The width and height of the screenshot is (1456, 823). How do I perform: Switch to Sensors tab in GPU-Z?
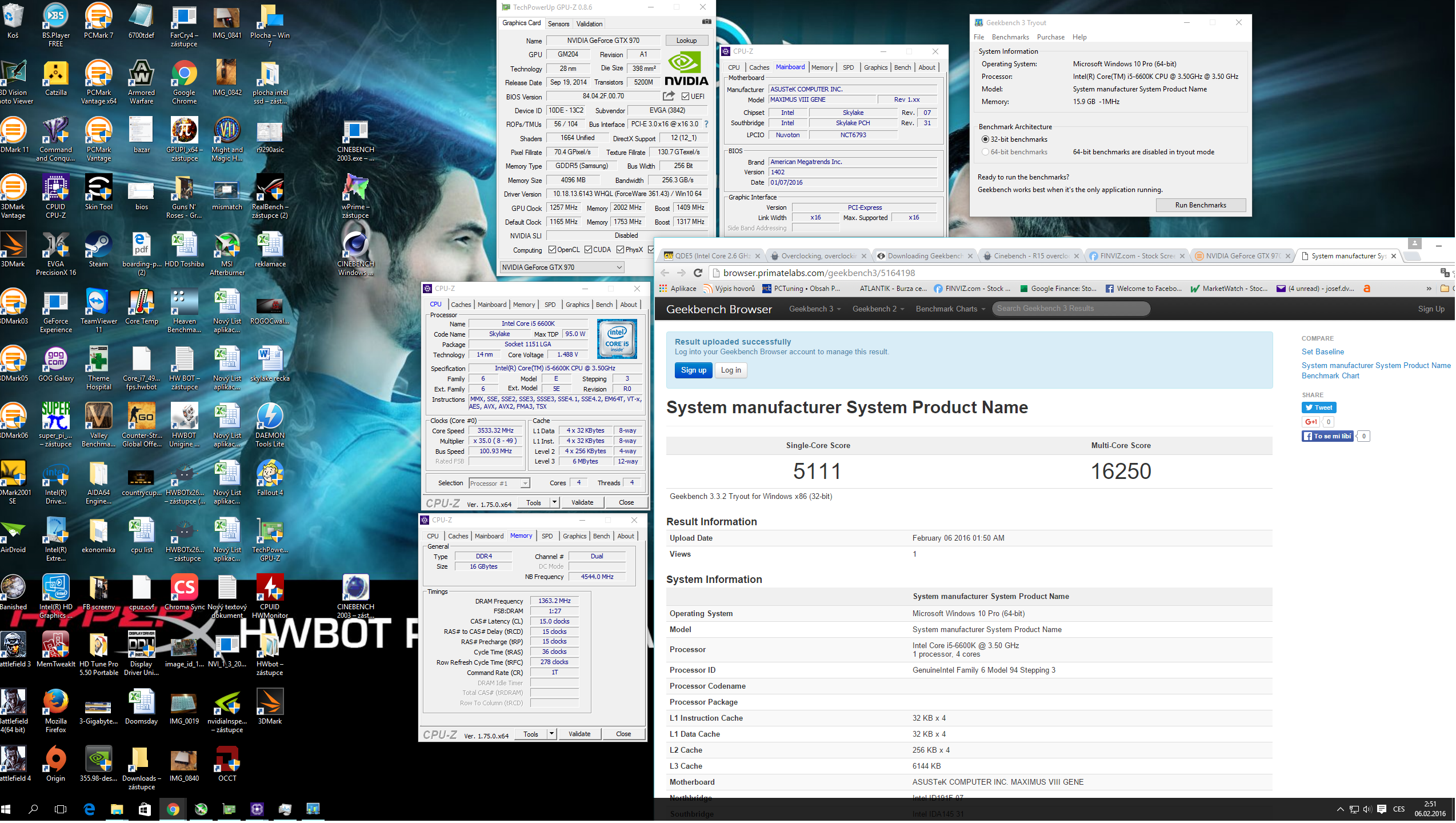(558, 24)
